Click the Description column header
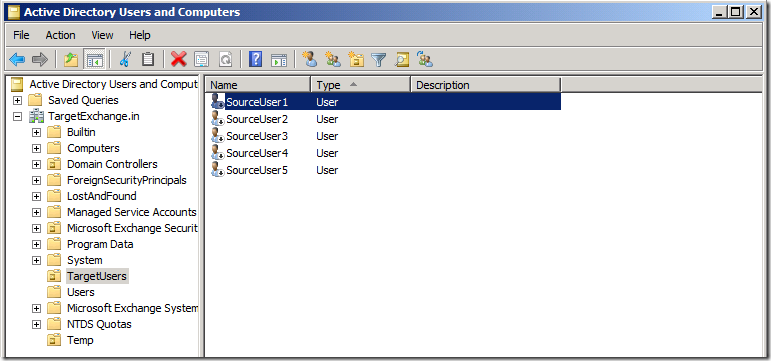This screenshot has height=361, width=771. tap(486, 85)
